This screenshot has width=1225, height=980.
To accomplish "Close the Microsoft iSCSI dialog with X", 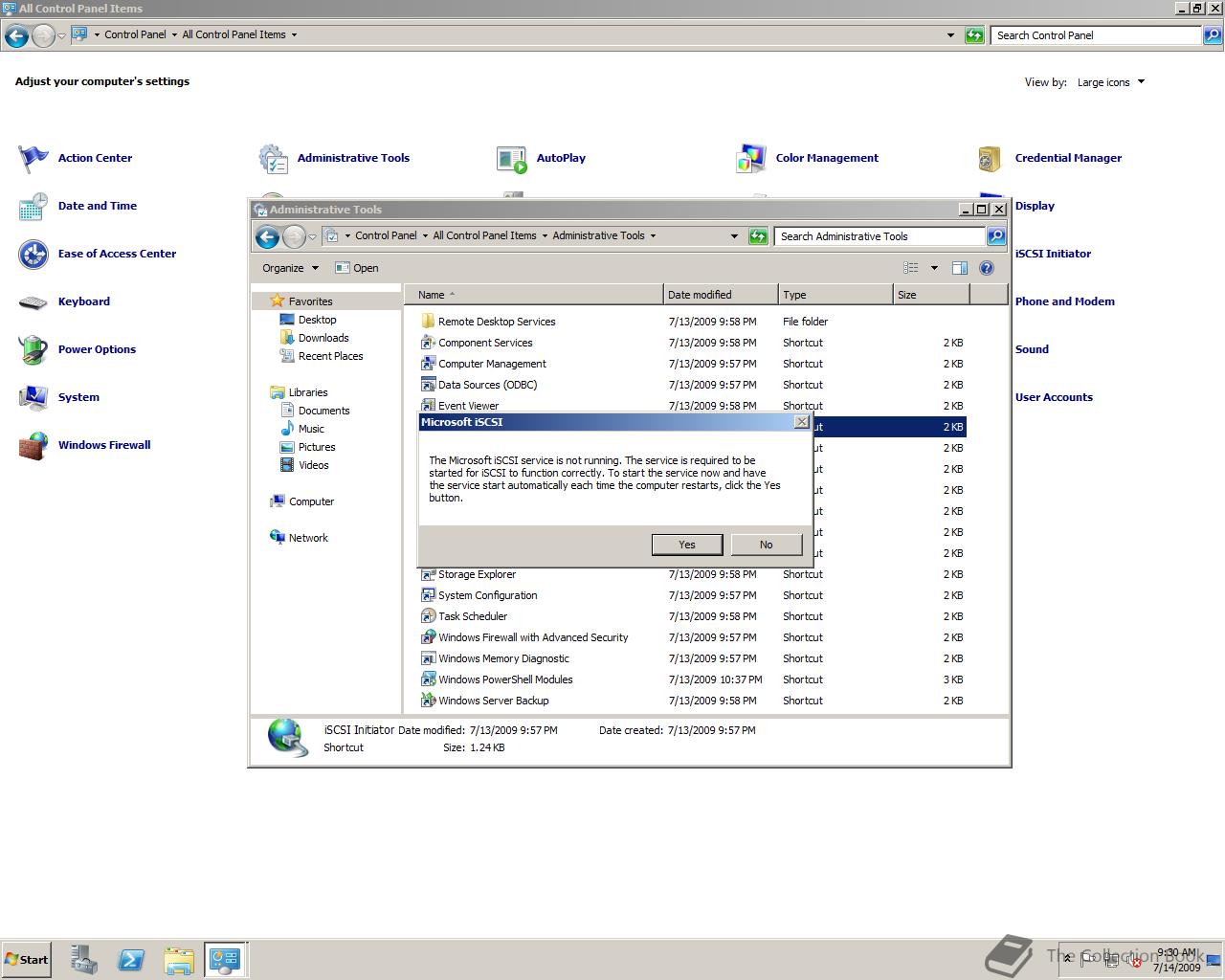I will [x=802, y=422].
